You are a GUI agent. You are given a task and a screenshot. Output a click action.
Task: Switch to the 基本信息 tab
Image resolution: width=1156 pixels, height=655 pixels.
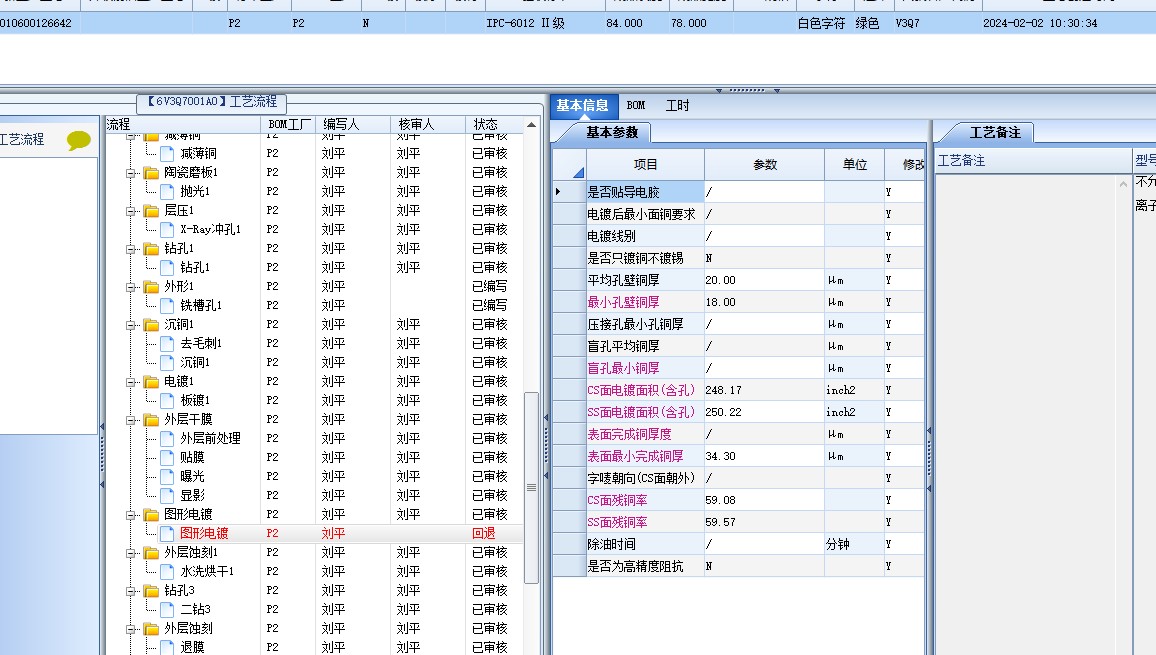point(582,105)
